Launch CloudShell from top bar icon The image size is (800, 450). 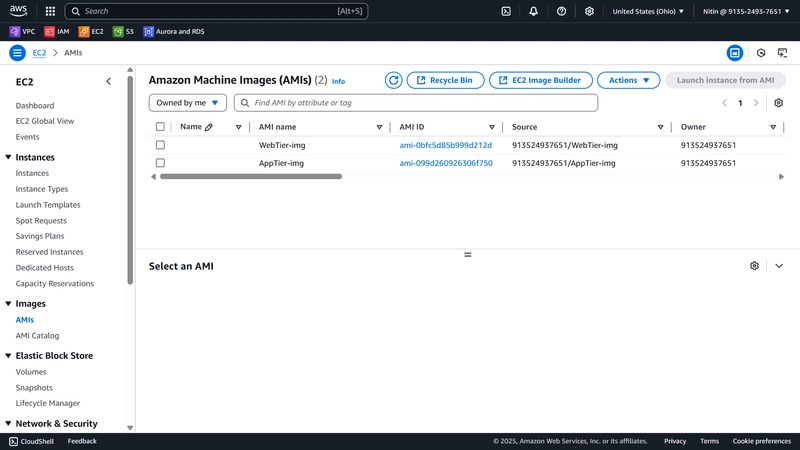pyautogui.click(x=506, y=11)
